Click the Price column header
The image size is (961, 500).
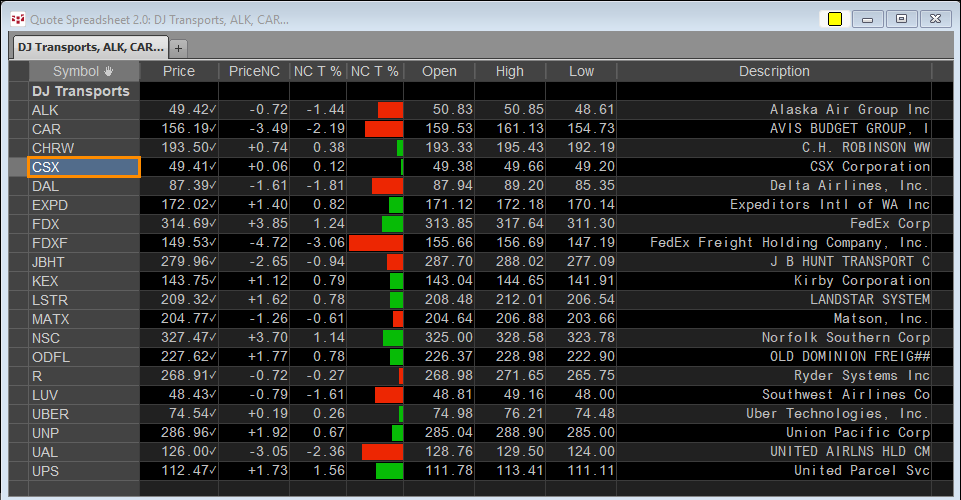point(179,71)
